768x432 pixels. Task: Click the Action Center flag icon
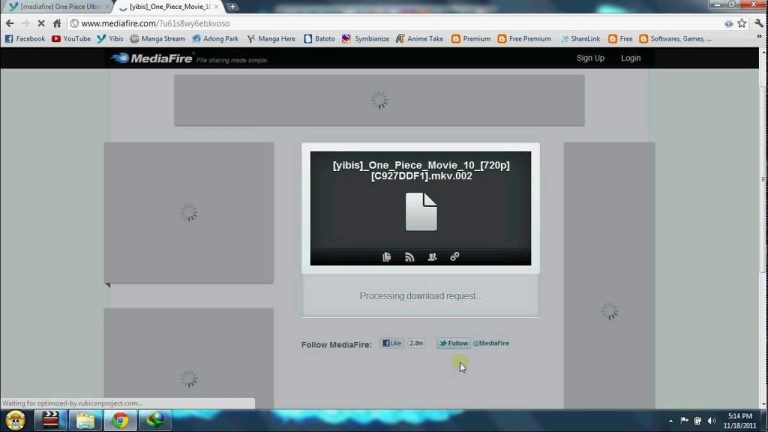684,421
